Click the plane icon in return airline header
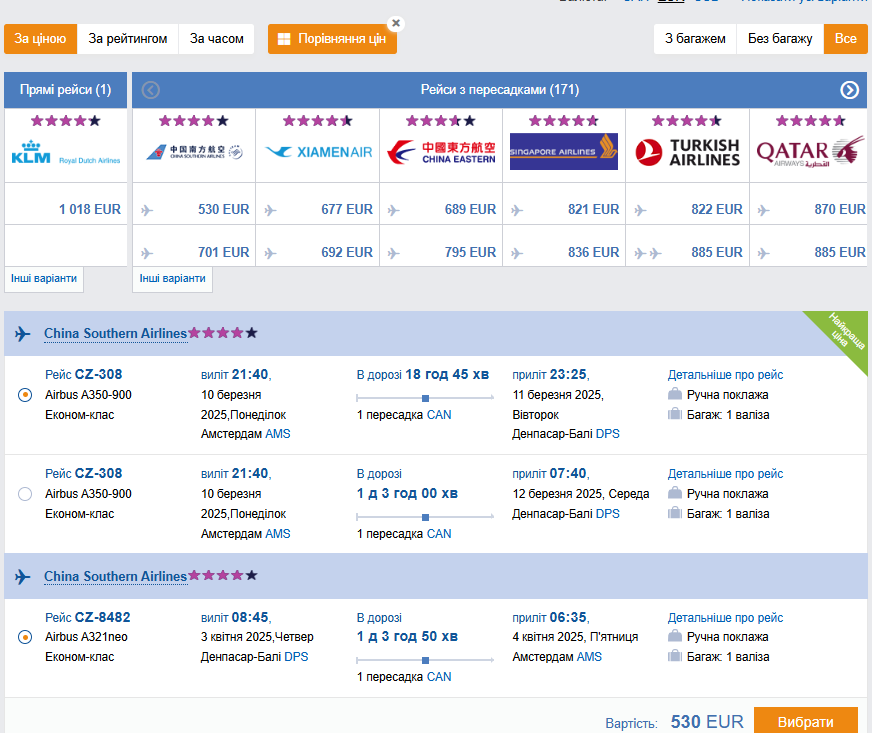The height and width of the screenshot is (733, 872). (x=23, y=577)
